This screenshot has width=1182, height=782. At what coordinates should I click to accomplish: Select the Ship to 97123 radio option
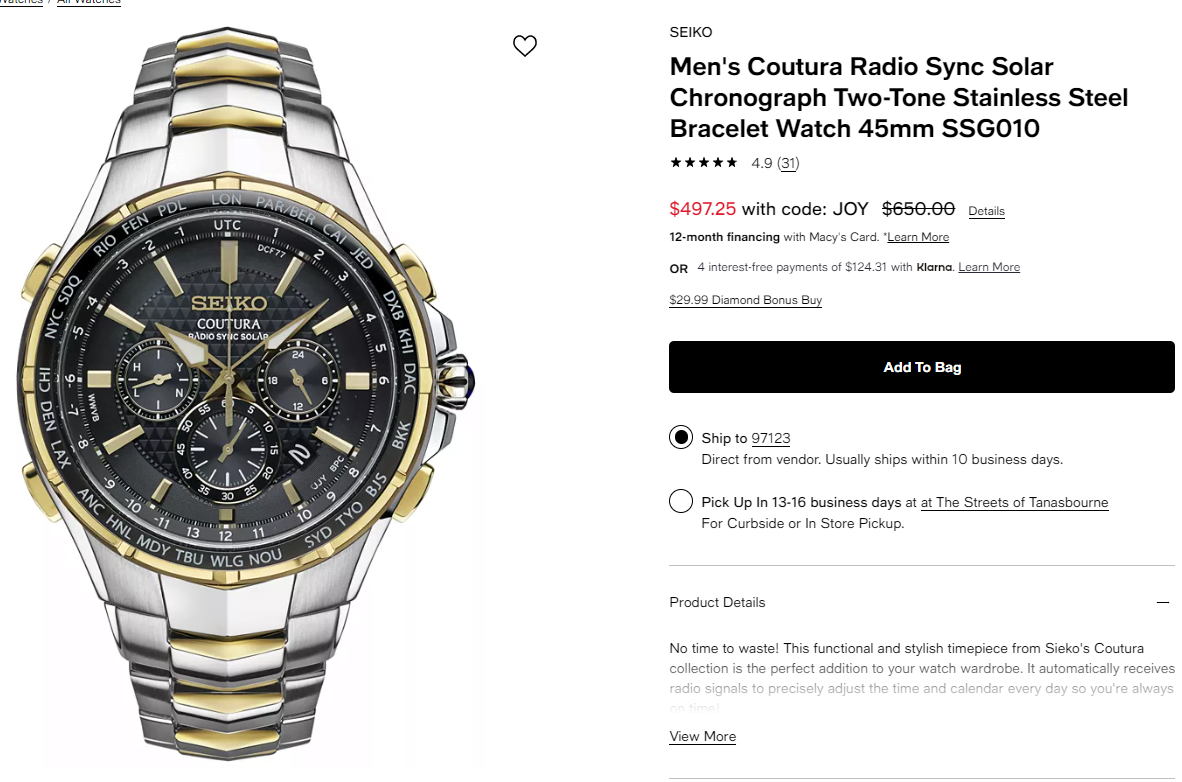pos(681,437)
